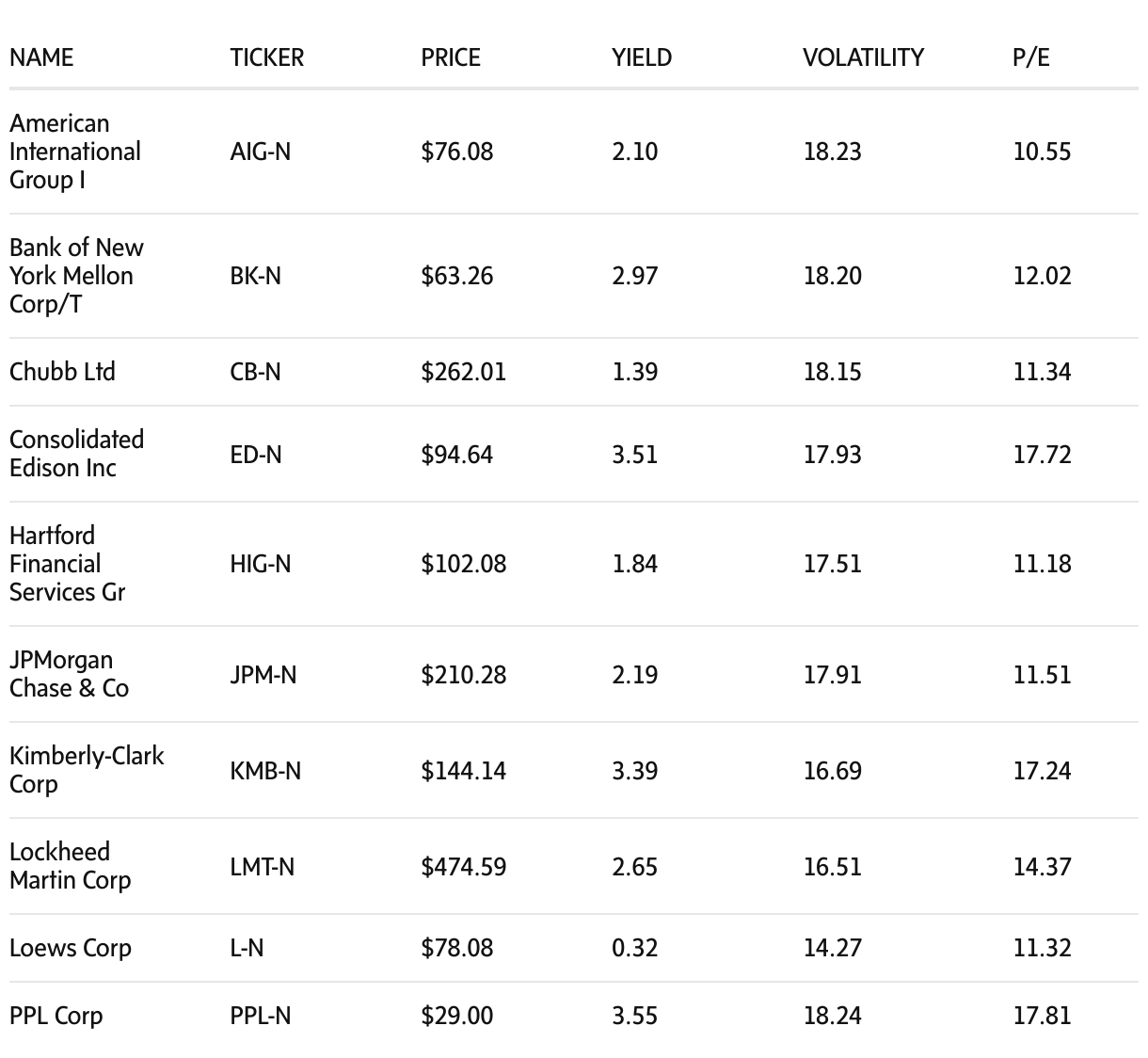Click the PRICE column header
This screenshot has width=1148, height=1058.
451,57
